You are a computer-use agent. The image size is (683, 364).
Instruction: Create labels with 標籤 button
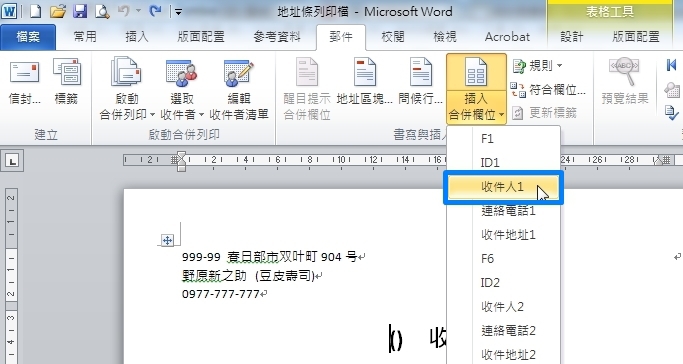pyautogui.click(x=66, y=82)
